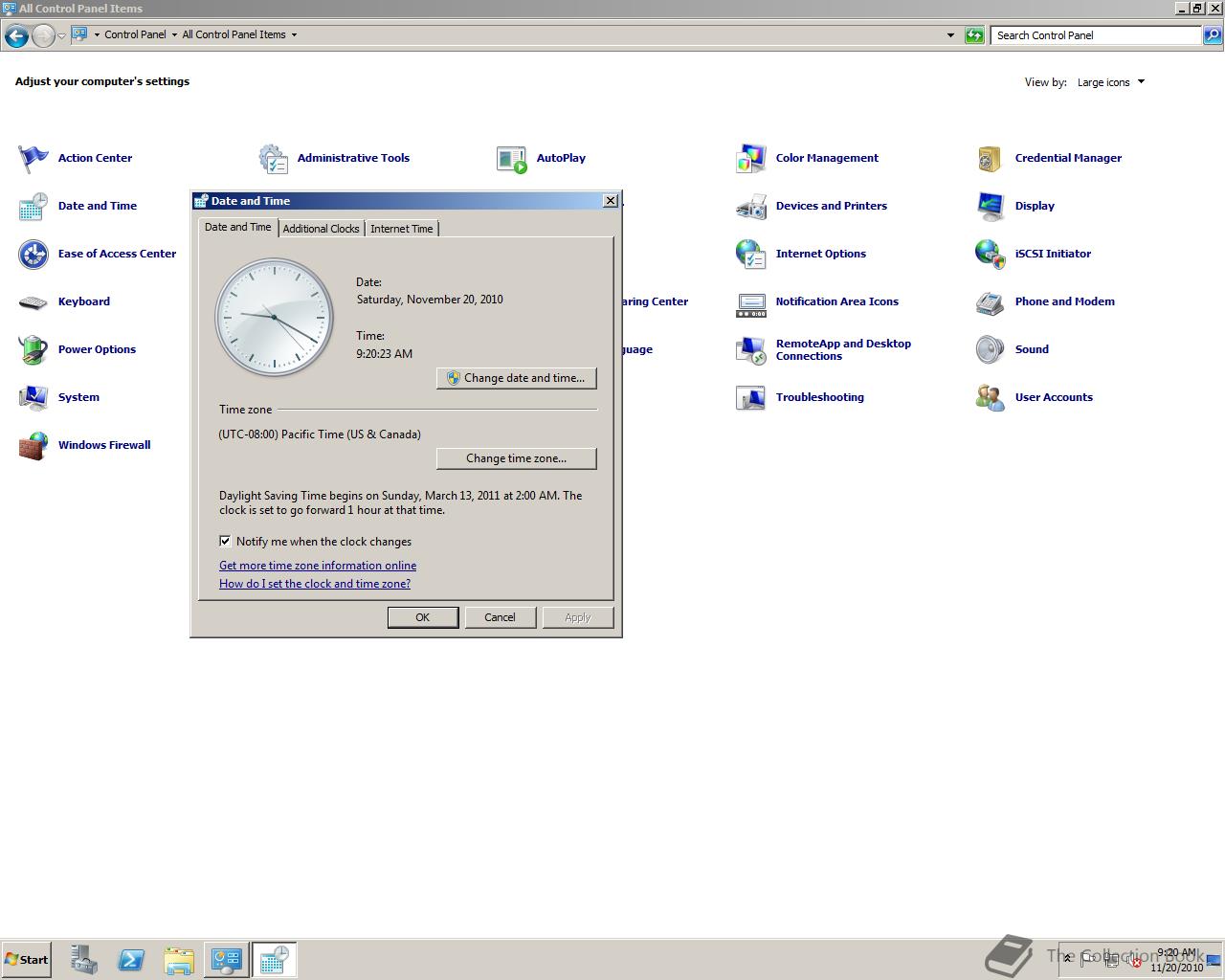Switch to the Additional Clocks tab

pos(321,229)
